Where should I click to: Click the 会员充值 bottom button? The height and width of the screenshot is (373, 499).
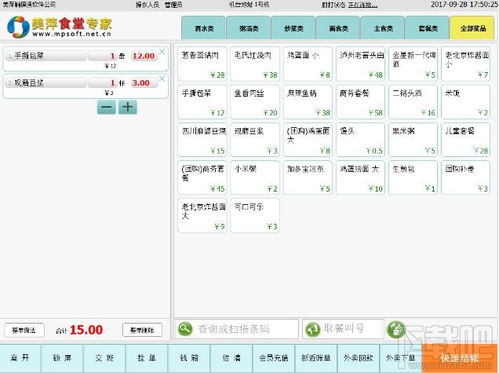[274, 358]
